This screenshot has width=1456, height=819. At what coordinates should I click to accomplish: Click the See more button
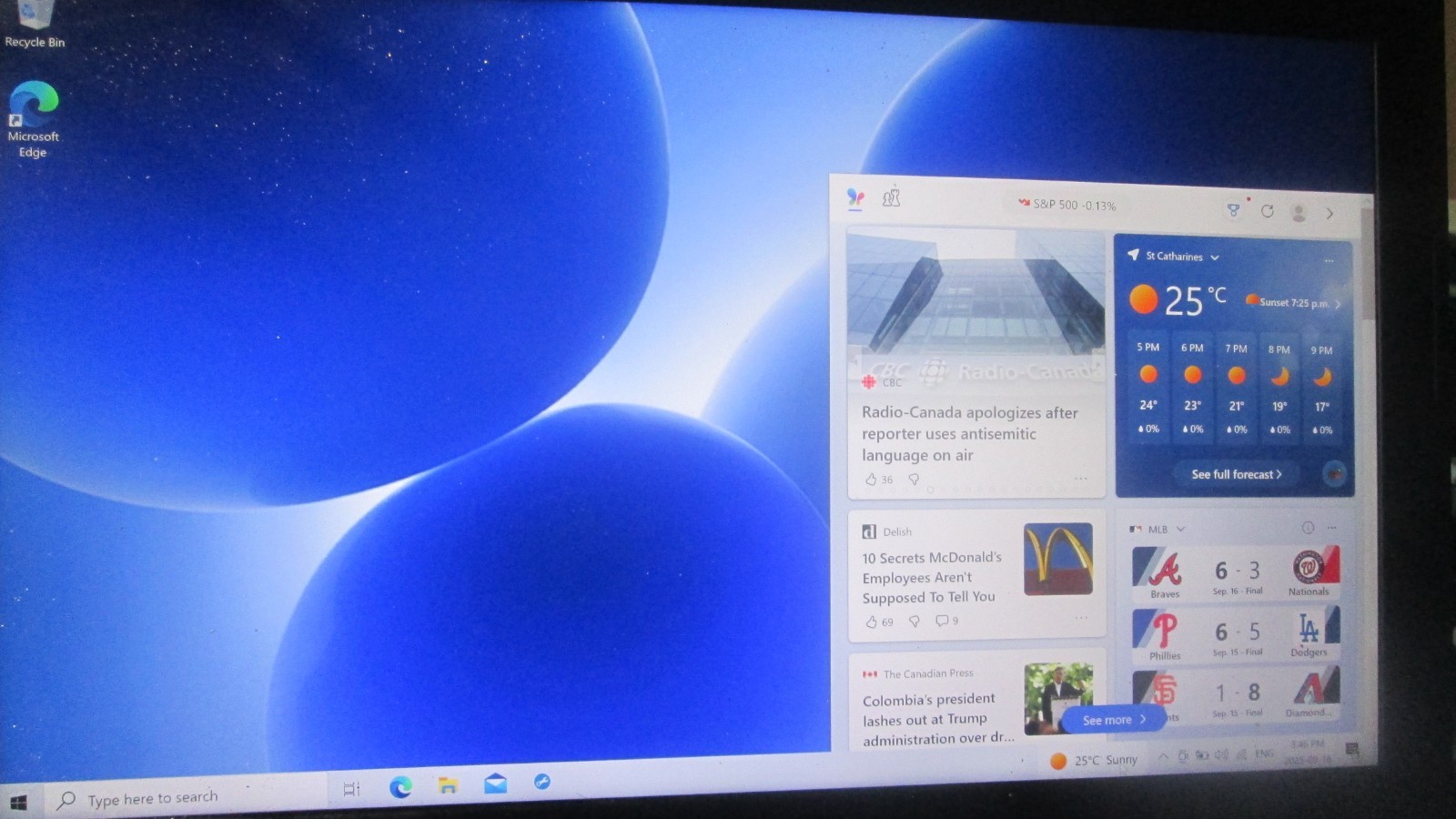click(x=1114, y=720)
